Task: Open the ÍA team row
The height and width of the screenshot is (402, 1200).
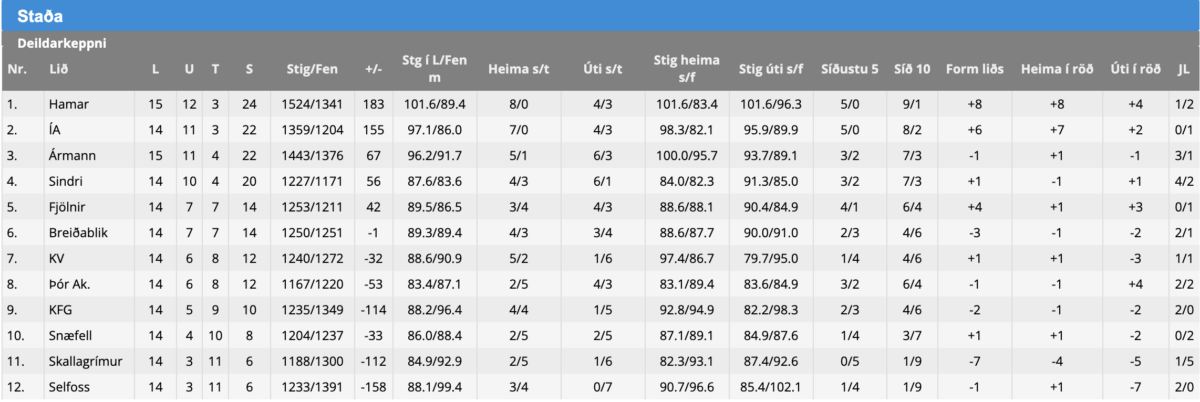Action: 54,129
